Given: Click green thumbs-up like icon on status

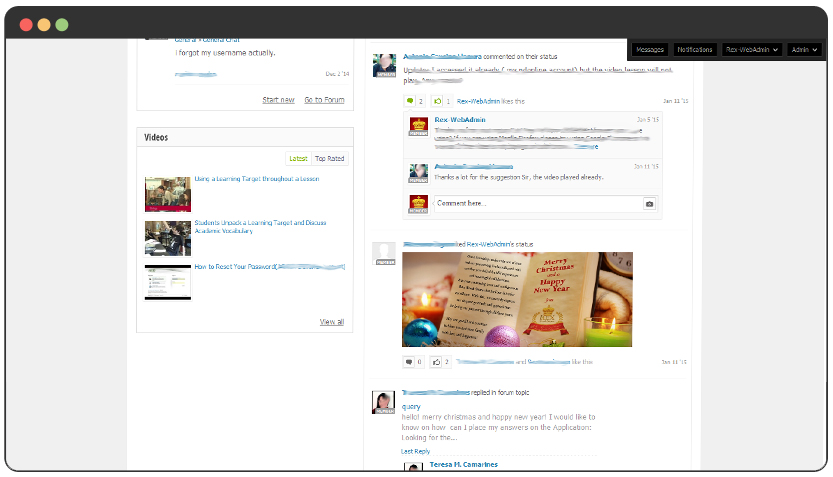Looking at the screenshot, I should coord(437,101).
